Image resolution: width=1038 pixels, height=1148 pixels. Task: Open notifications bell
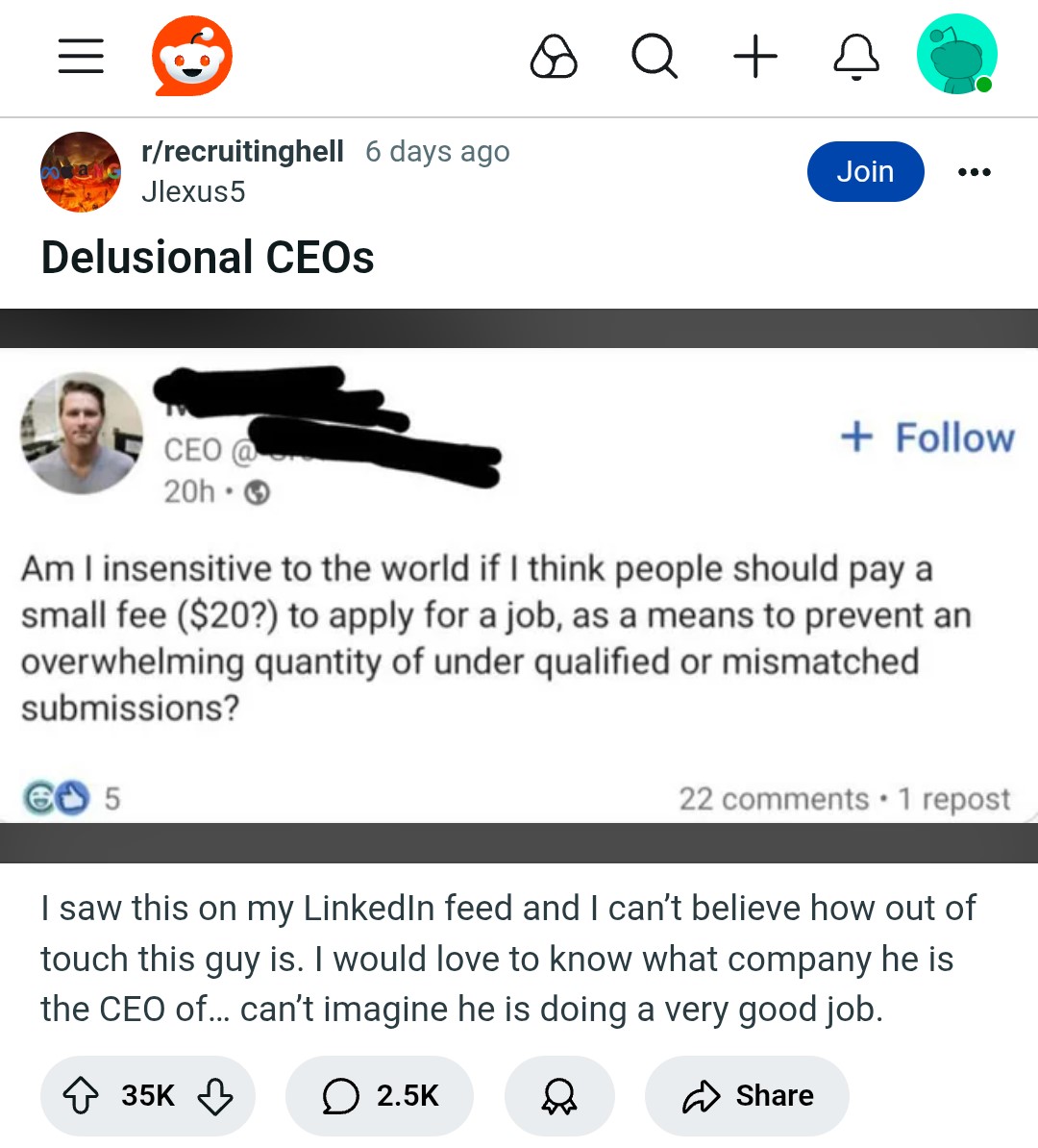tap(855, 56)
